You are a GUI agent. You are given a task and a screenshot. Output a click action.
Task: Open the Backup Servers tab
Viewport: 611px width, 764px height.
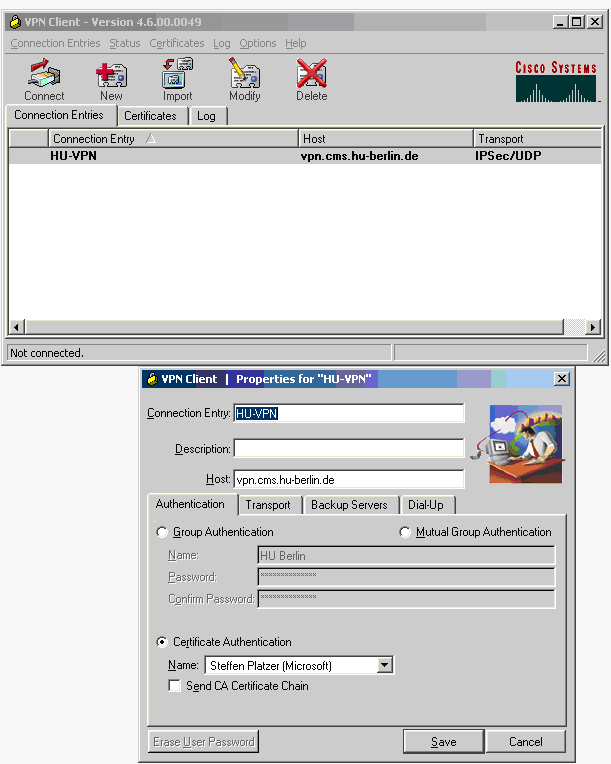tap(349, 505)
